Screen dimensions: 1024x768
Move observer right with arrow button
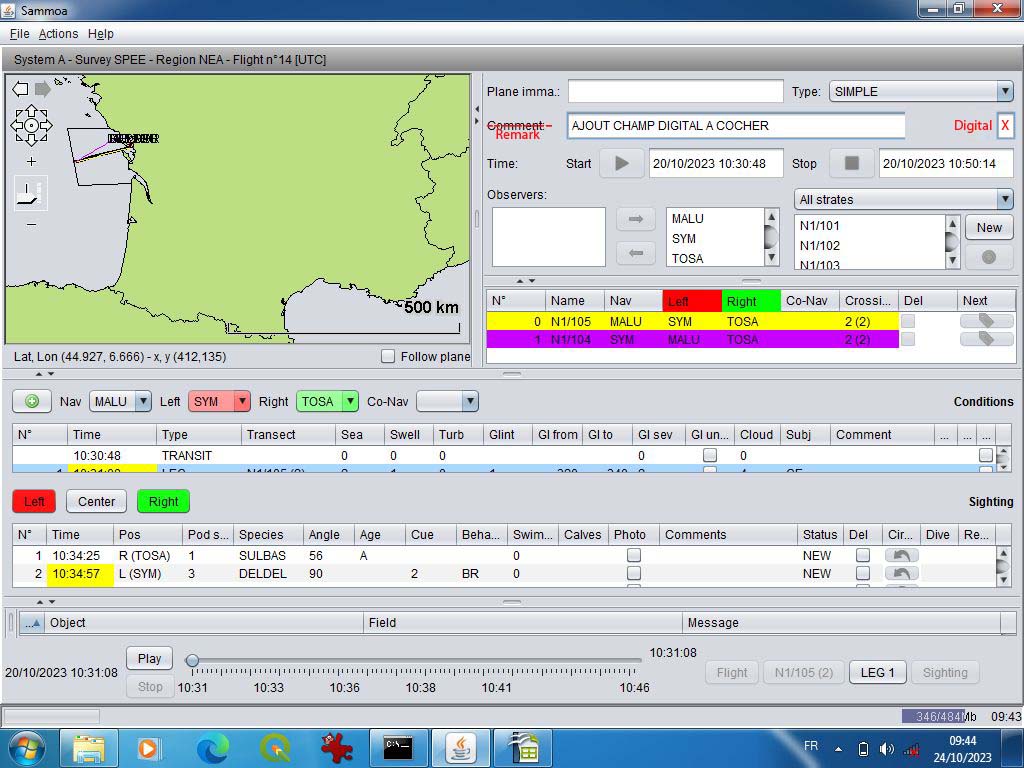[635, 219]
